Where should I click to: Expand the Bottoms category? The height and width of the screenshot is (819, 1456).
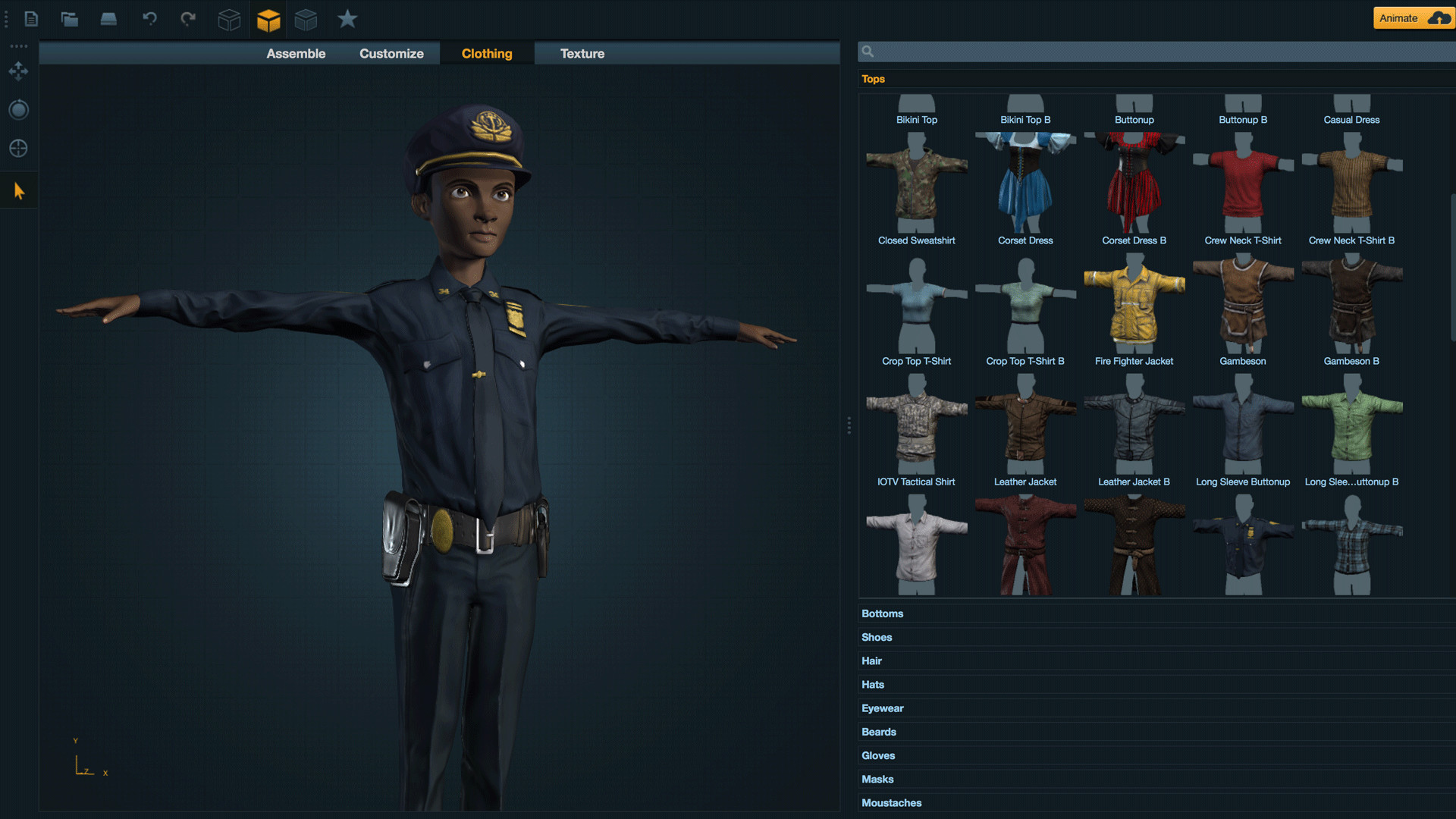point(882,613)
